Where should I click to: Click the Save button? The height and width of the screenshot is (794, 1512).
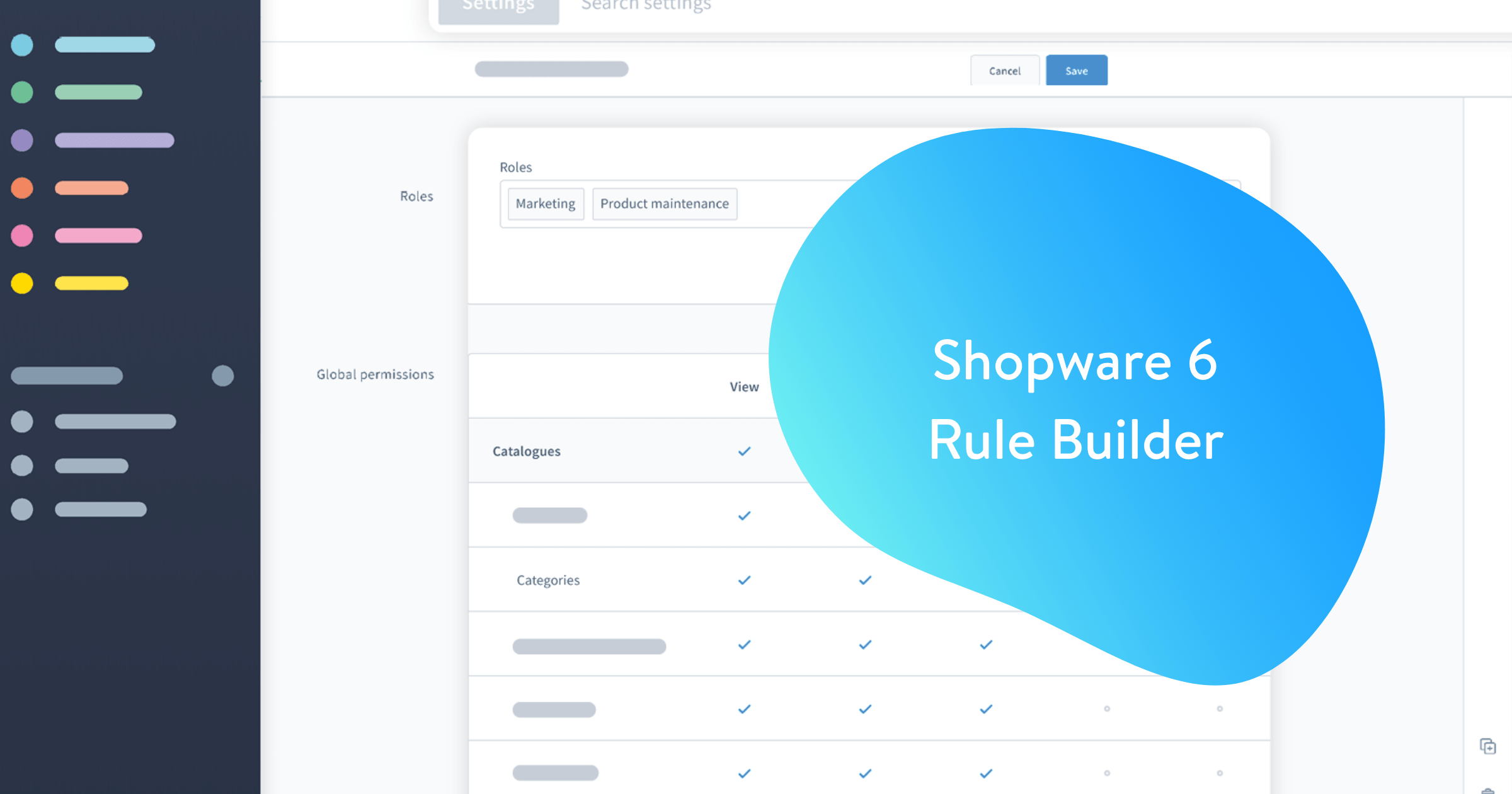coord(1076,70)
